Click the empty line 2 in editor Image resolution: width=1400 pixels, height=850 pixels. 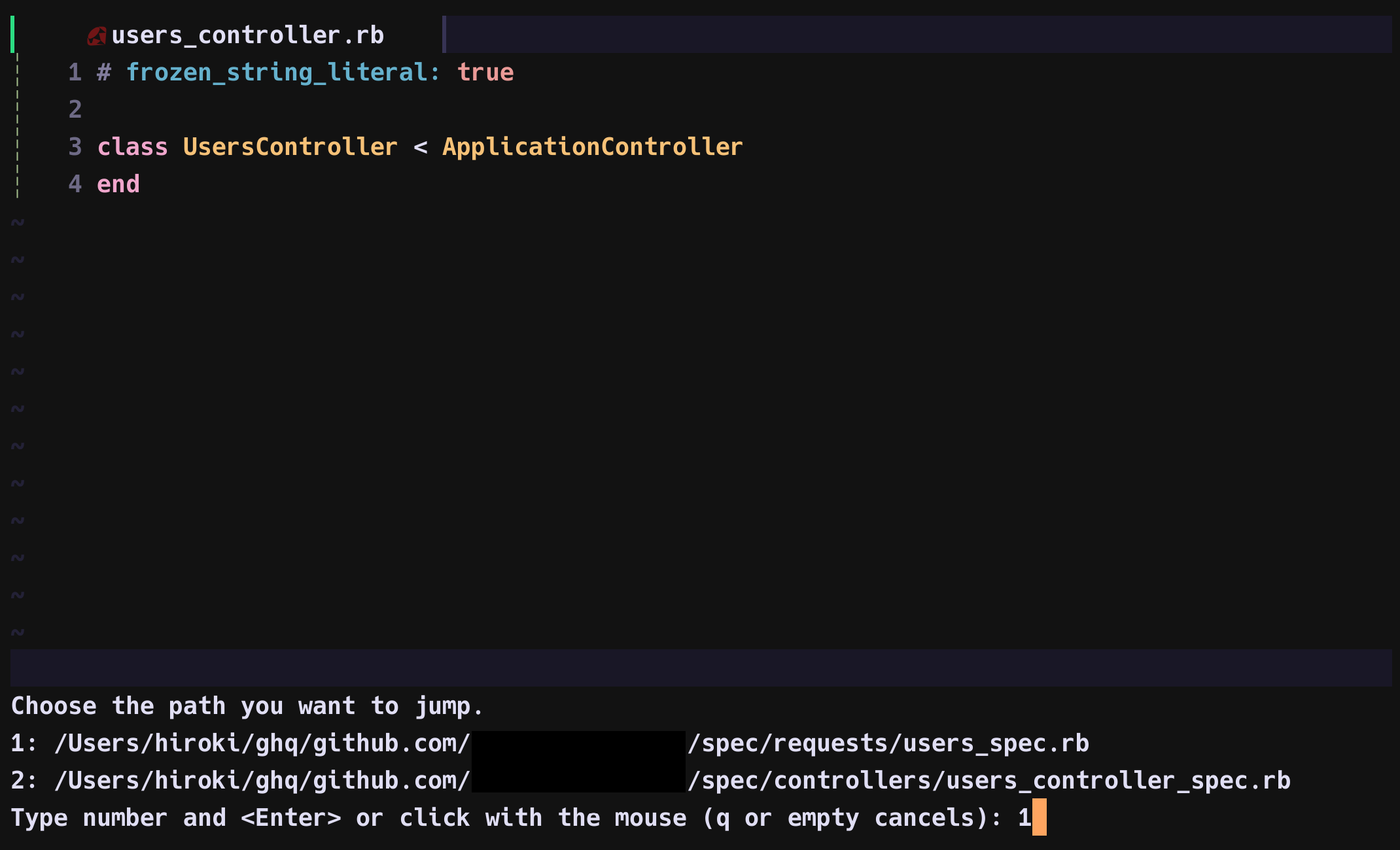click(262, 109)
